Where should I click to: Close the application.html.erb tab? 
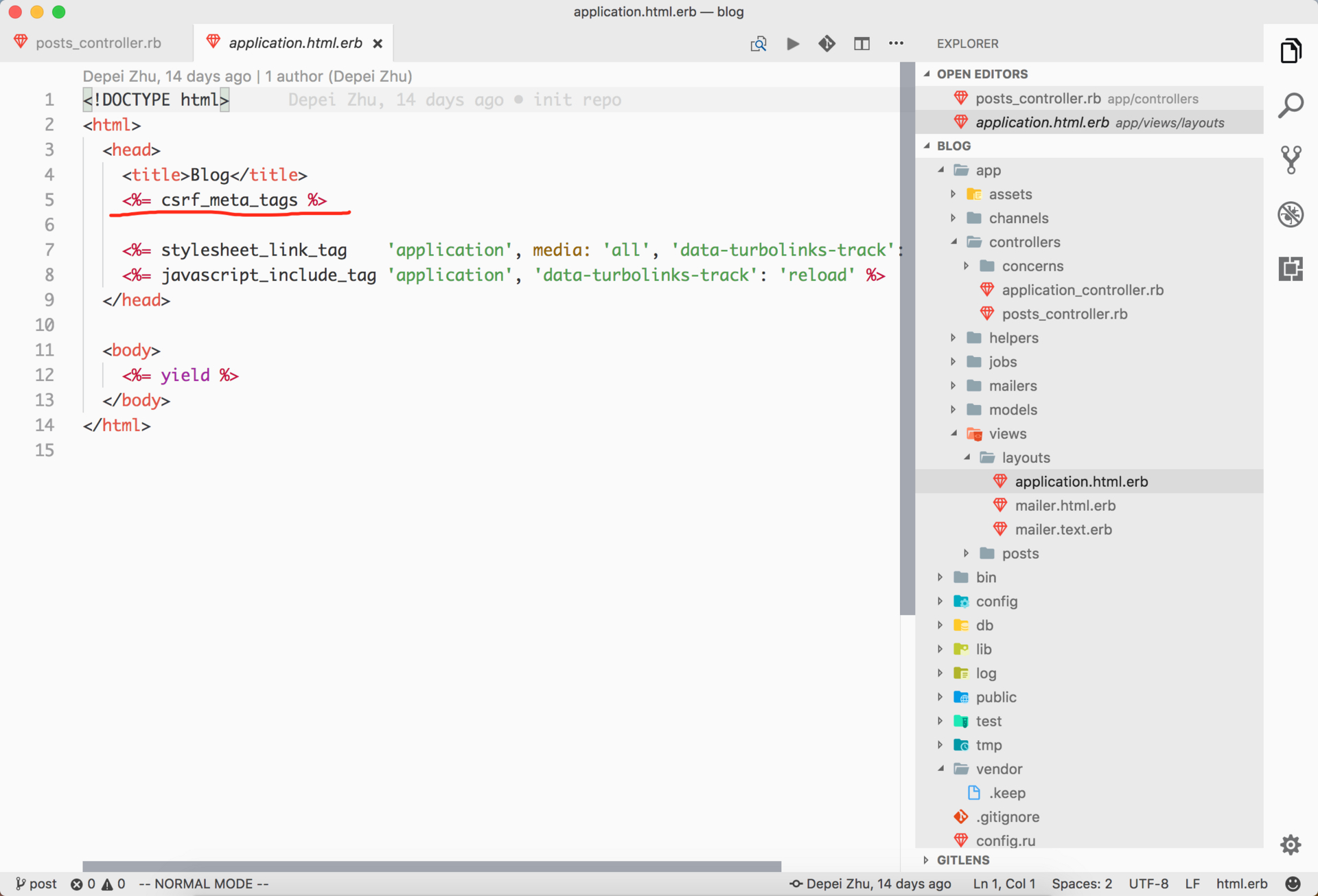coord(378,43)
